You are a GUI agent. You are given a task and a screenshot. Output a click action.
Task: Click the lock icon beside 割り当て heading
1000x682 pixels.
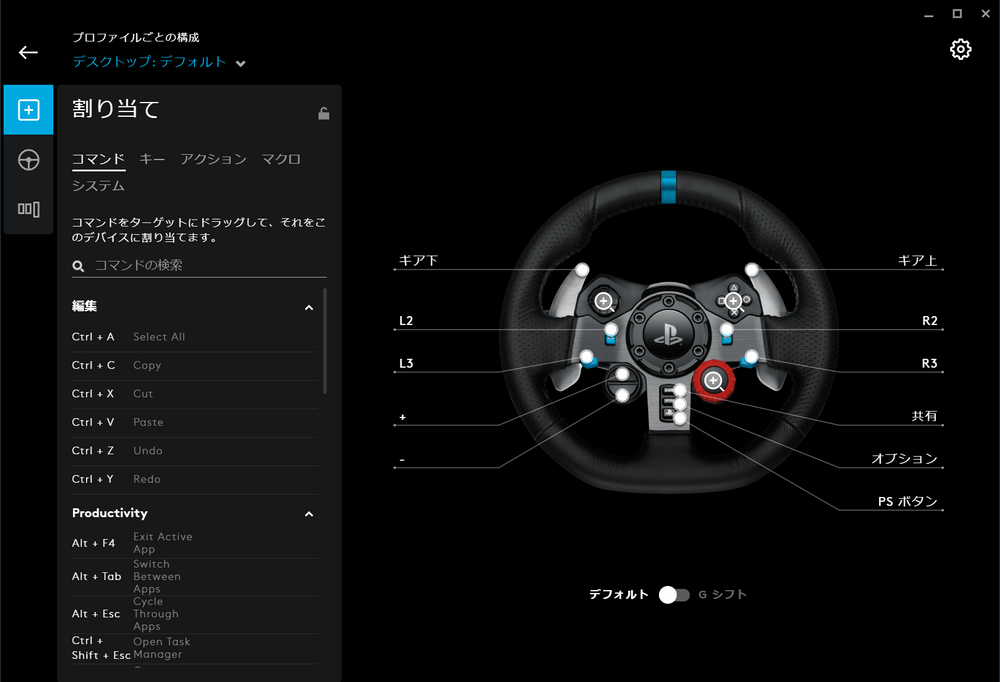click(x=324, y=113)
